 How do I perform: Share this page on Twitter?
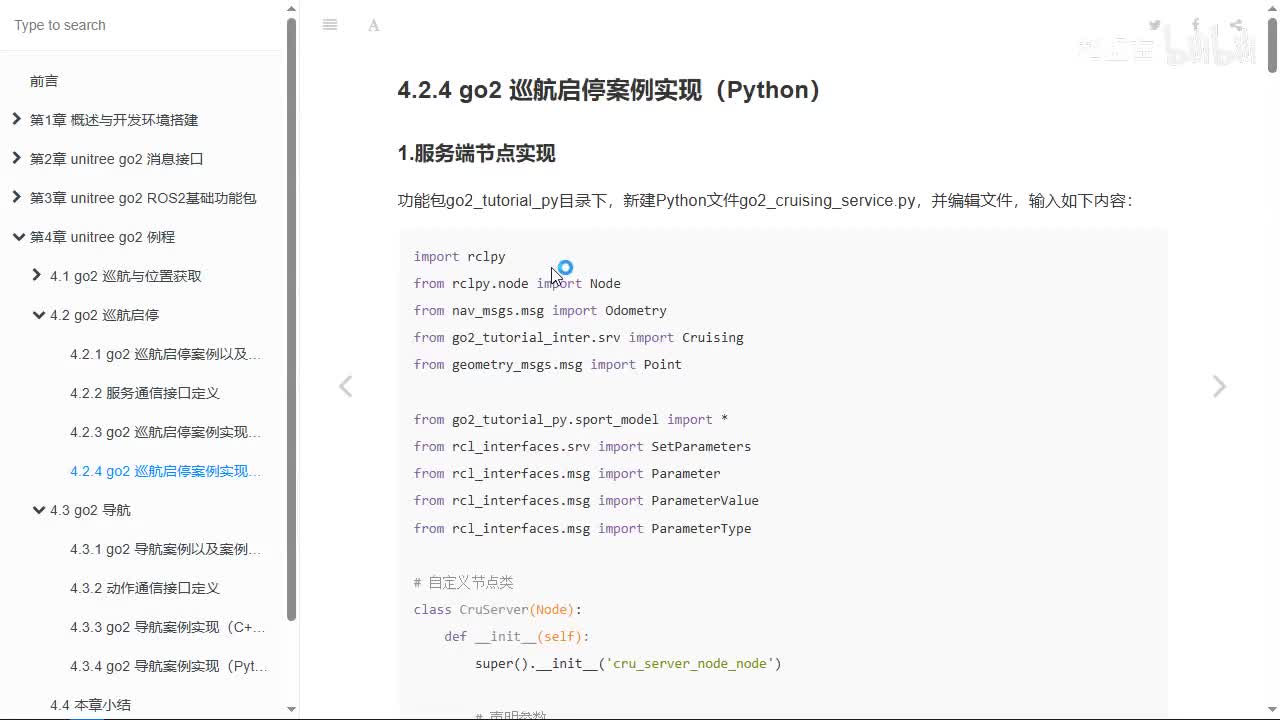(1155, 25)
